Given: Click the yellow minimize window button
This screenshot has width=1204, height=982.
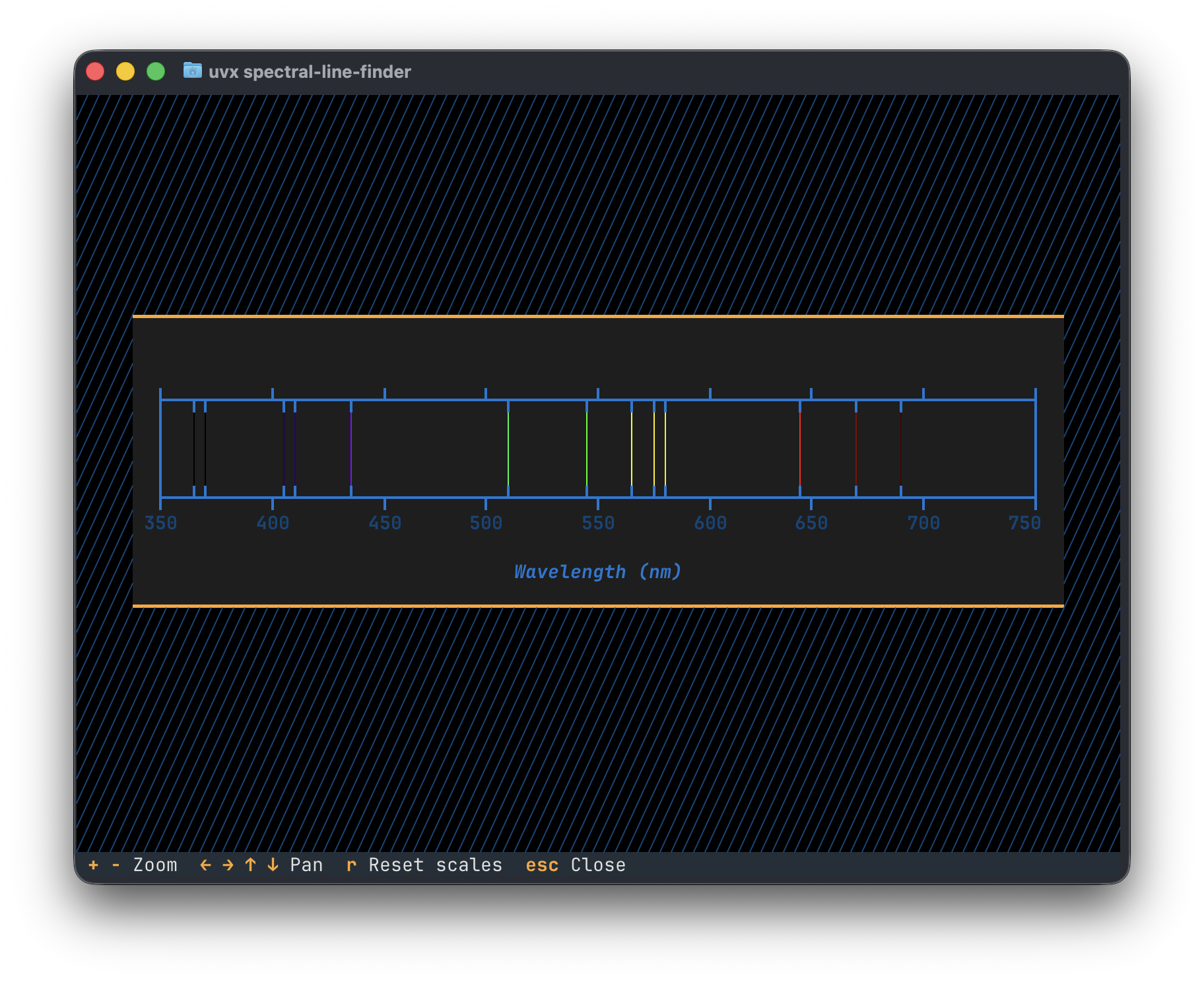Looking at the screenshot, I should (x=125, y=71).
